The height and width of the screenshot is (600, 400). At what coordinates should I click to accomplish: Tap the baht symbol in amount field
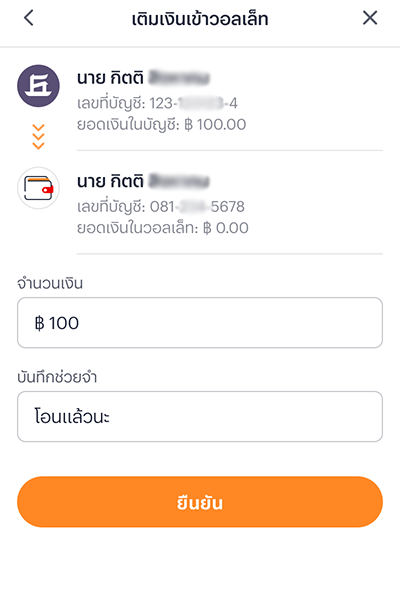point(39,323)
